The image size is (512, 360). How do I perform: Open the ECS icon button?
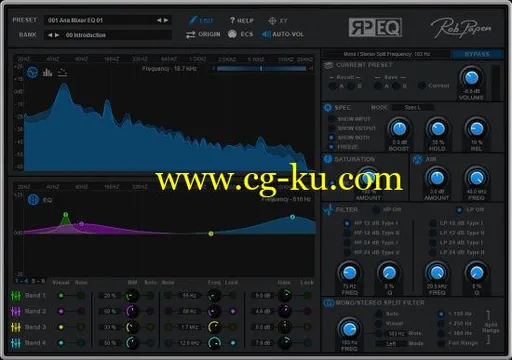[232, 34]
